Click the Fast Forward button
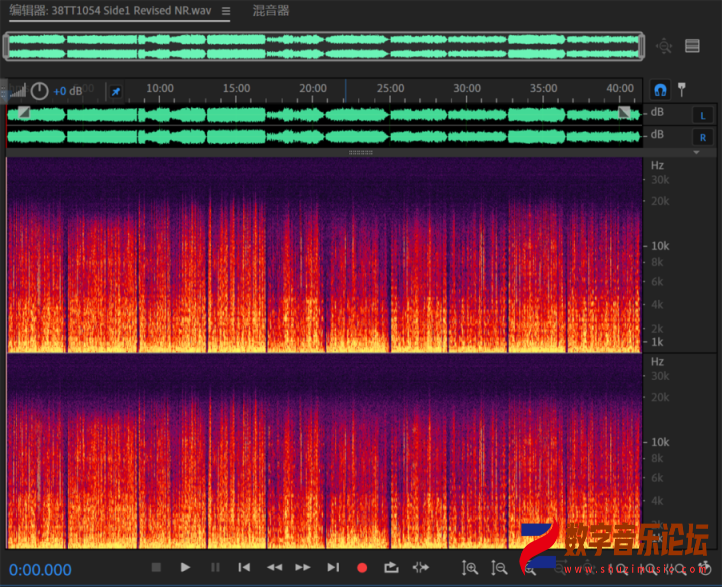 click(303, 568)
